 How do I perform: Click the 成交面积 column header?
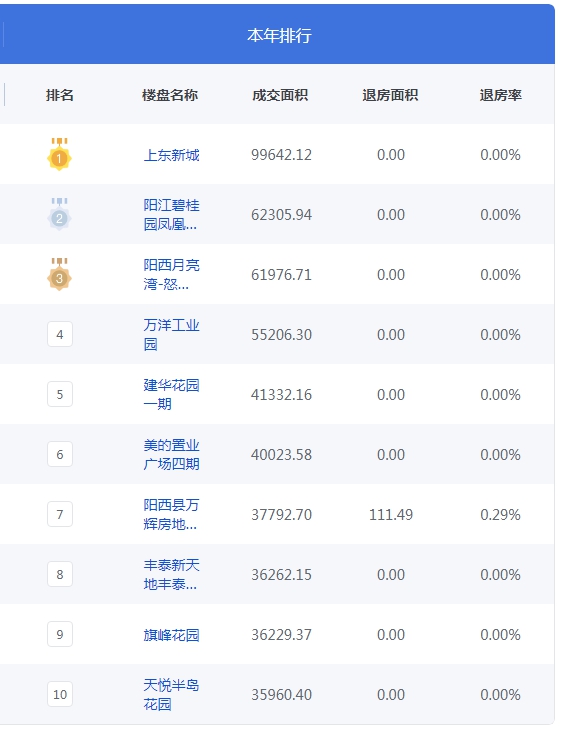tap(280, 95)
